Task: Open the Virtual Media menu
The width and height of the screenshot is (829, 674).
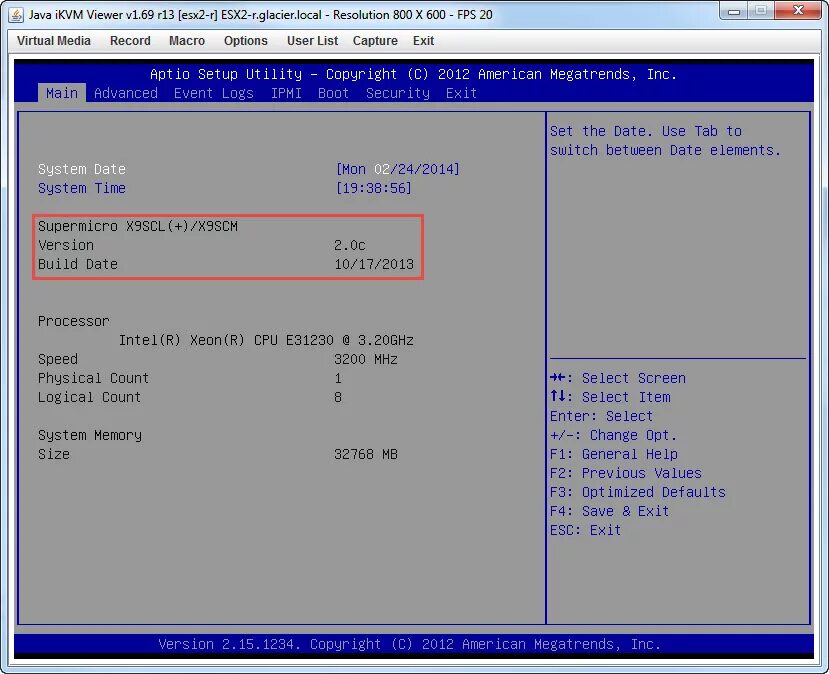Action: [x=53, y=41]
